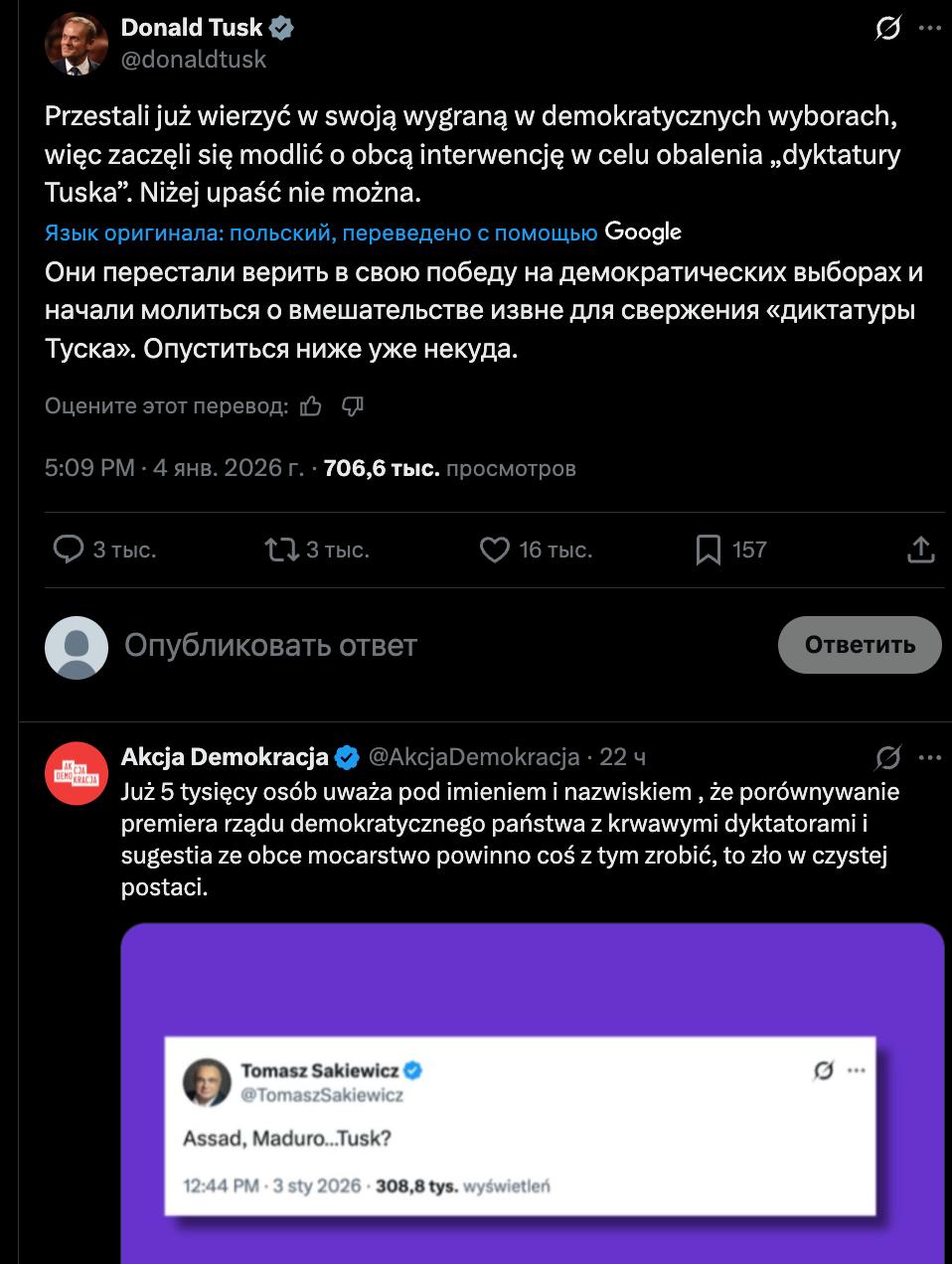Like the post with the heart icon

494,550
